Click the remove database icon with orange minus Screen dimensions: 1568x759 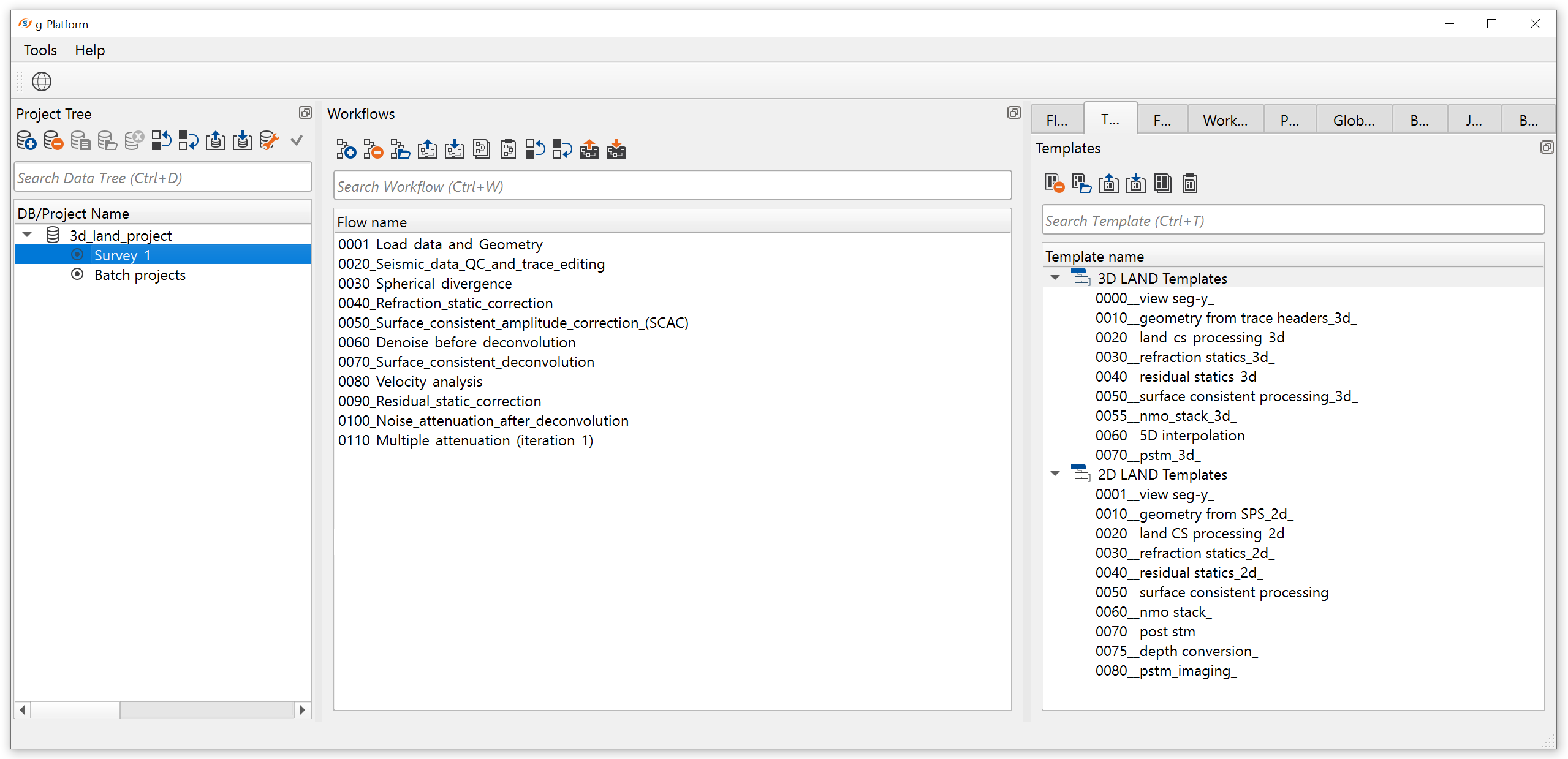click(x=53, y=141)
